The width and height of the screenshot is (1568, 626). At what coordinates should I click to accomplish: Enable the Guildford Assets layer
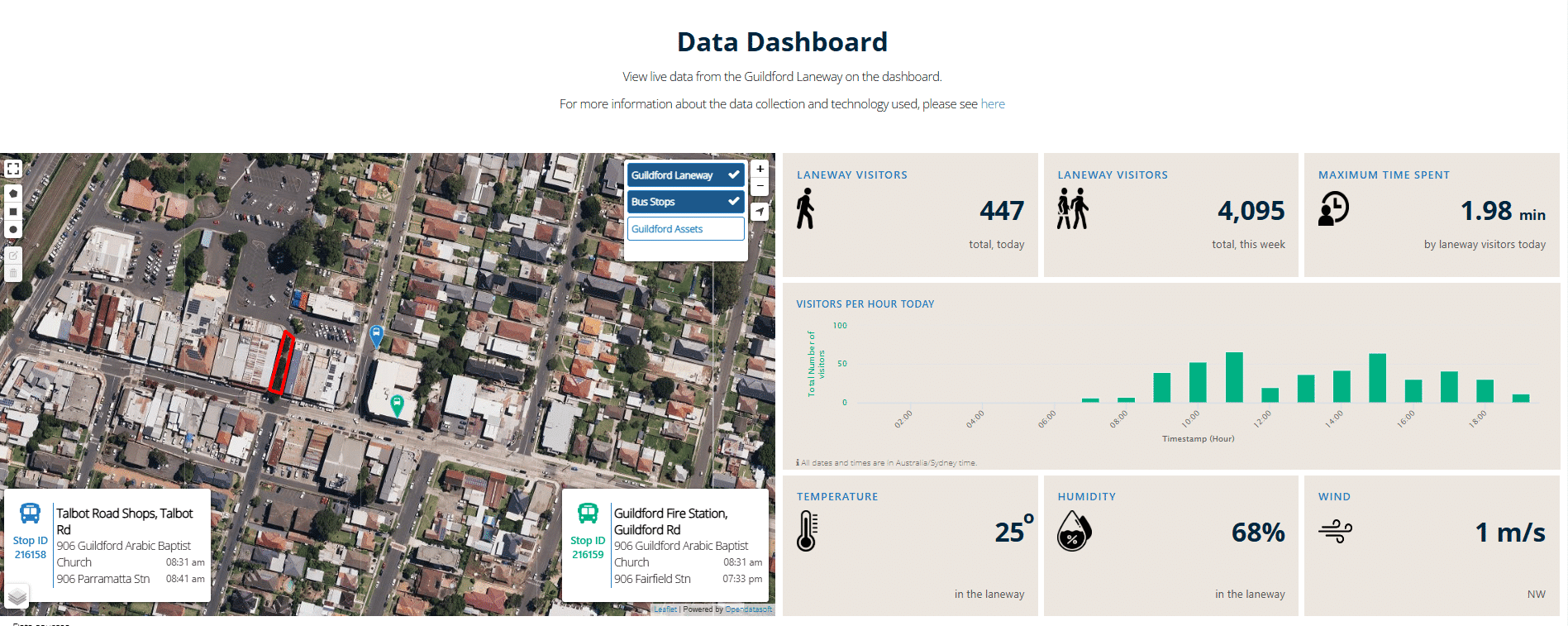(685, 229)
